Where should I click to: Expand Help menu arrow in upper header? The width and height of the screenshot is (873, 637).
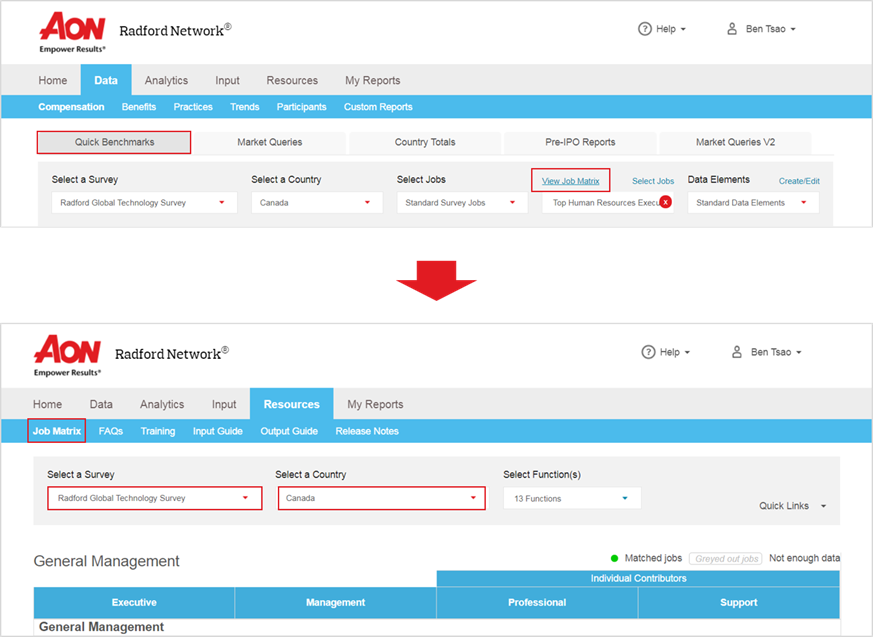pyautogui.click(x=683, y=29)
